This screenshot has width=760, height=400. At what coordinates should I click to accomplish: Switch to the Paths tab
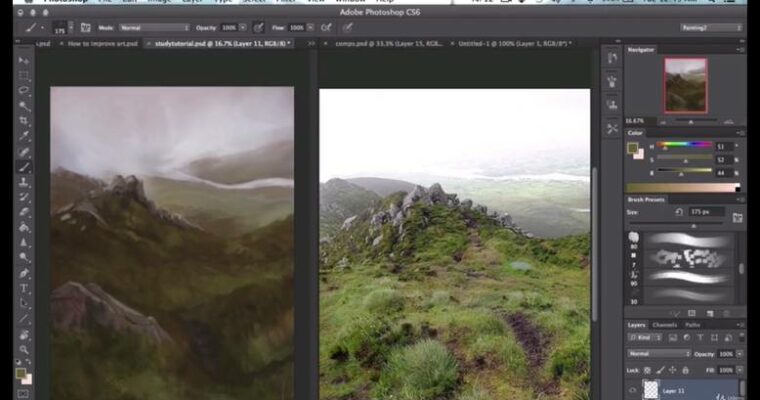tap(692, 325)
